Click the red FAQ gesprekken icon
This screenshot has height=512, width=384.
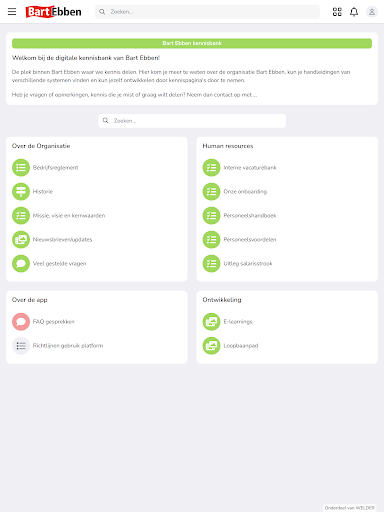point(21,322)
